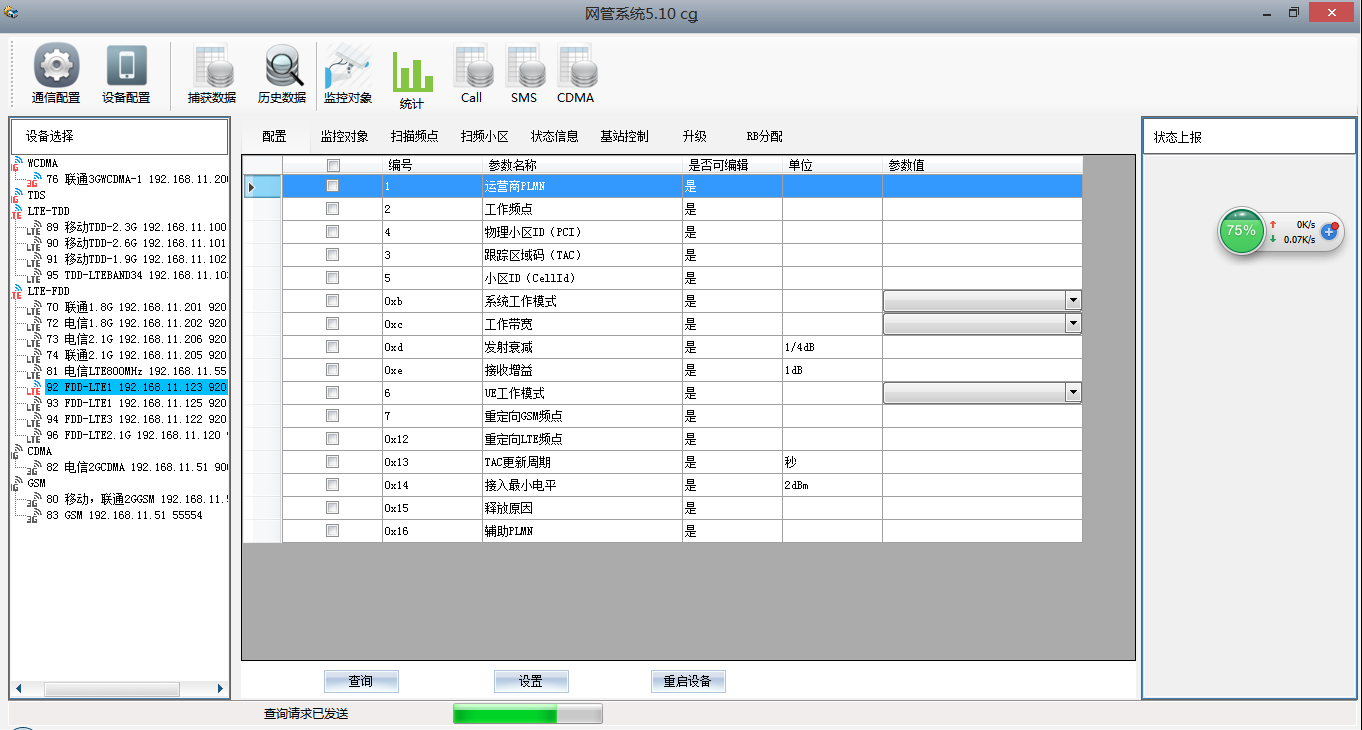The height and width of the screenshot is (730, 1362).
Task: Click the 查询 query button
Action: [360, 680]
